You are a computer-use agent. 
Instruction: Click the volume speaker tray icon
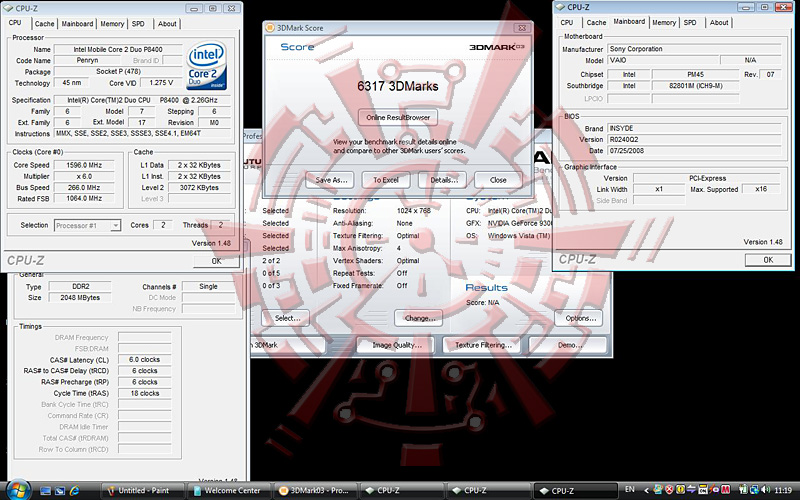click(x=765, y=489)
